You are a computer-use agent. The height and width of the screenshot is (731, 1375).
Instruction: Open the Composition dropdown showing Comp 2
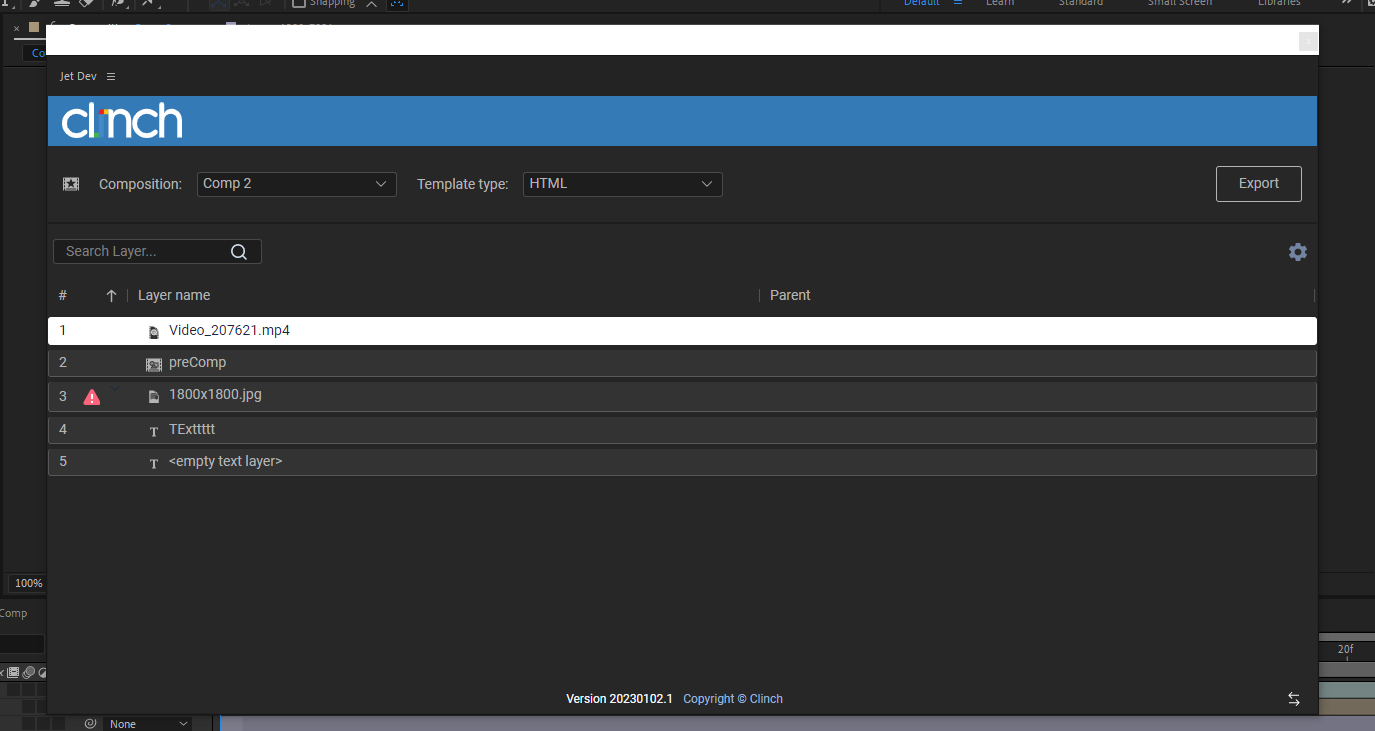(296, 184)
